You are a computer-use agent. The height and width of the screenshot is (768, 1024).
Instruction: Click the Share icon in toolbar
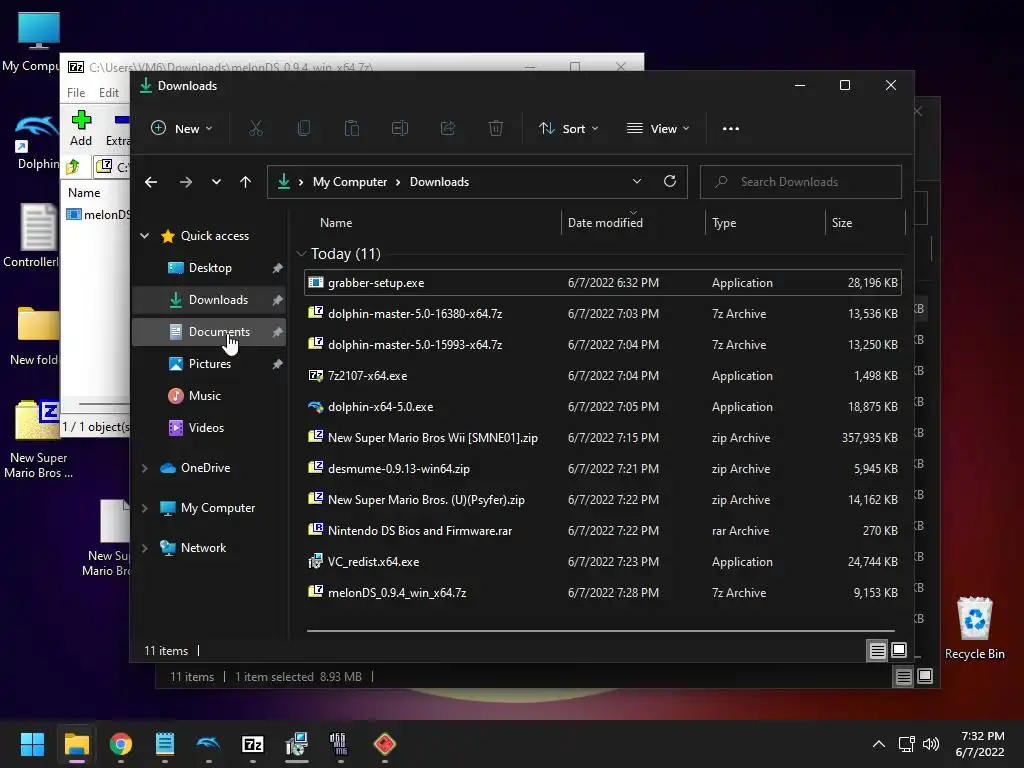(448, 129)
